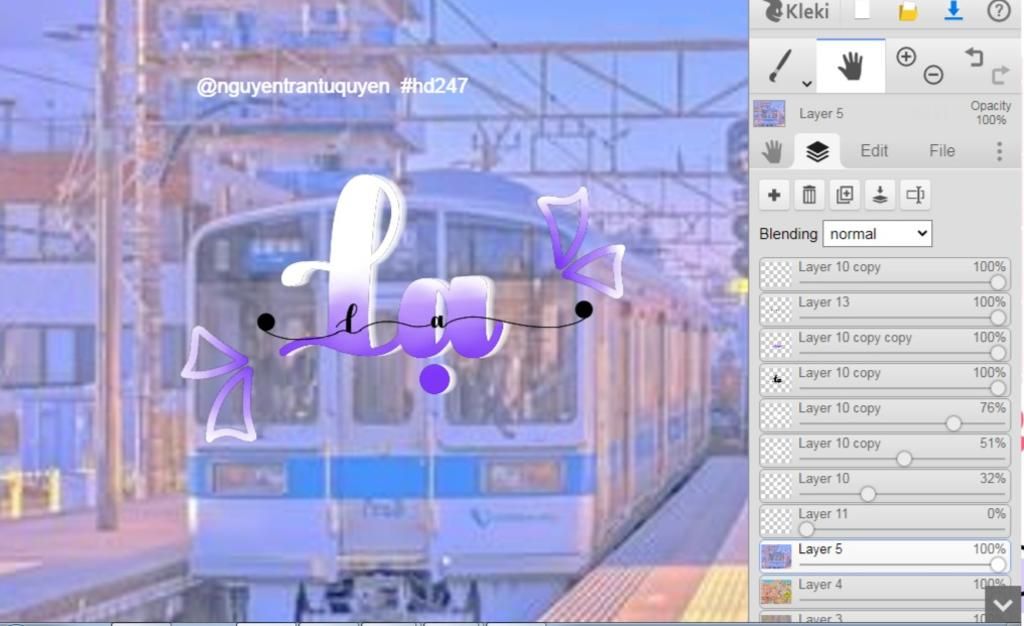The image size is (1024, 626).
Task: Add a new layer
Action: coord(774,195)
